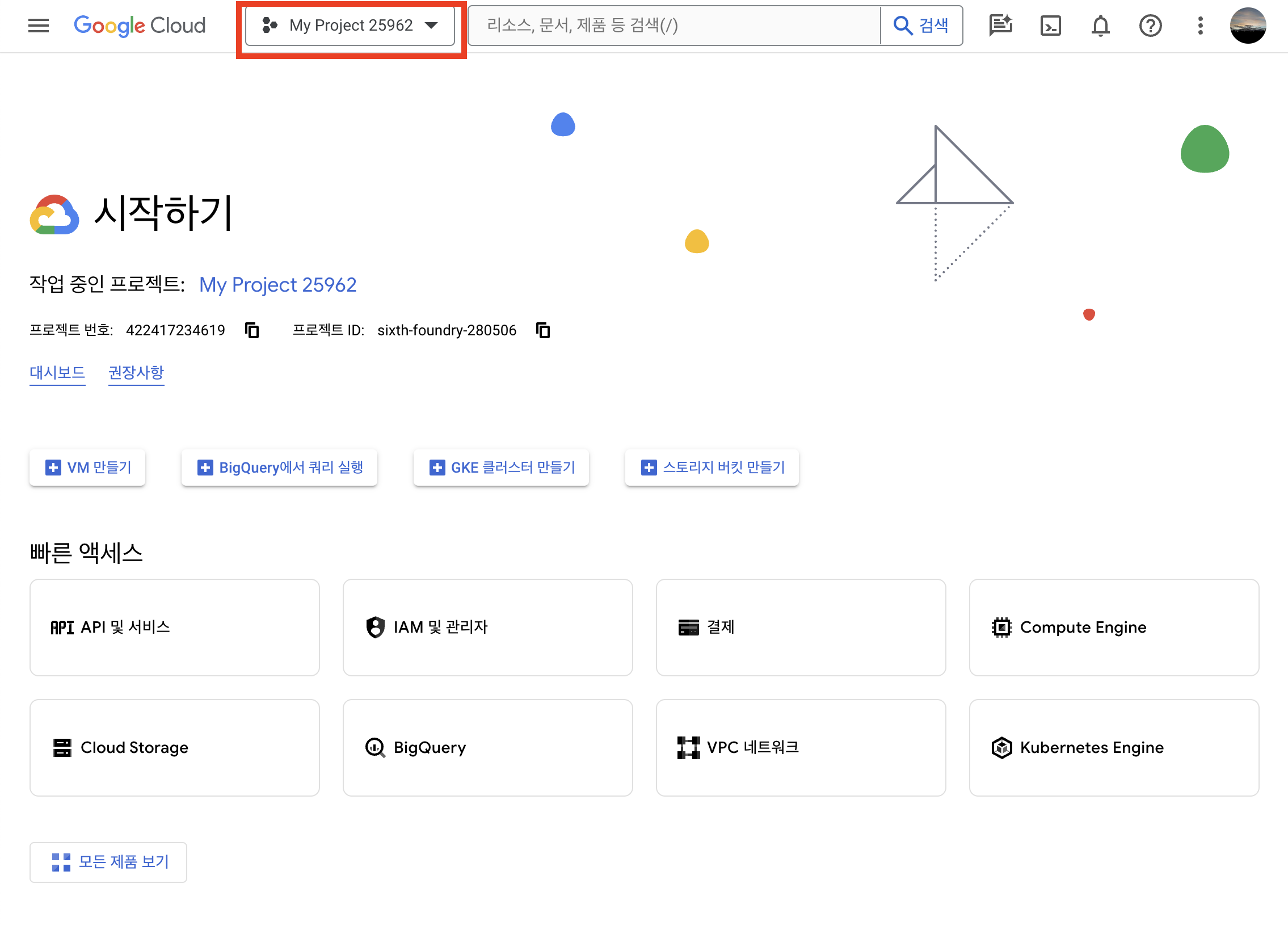
Task: Open the Kubernetes Engine quick access card
Action: click(1114, 748)
